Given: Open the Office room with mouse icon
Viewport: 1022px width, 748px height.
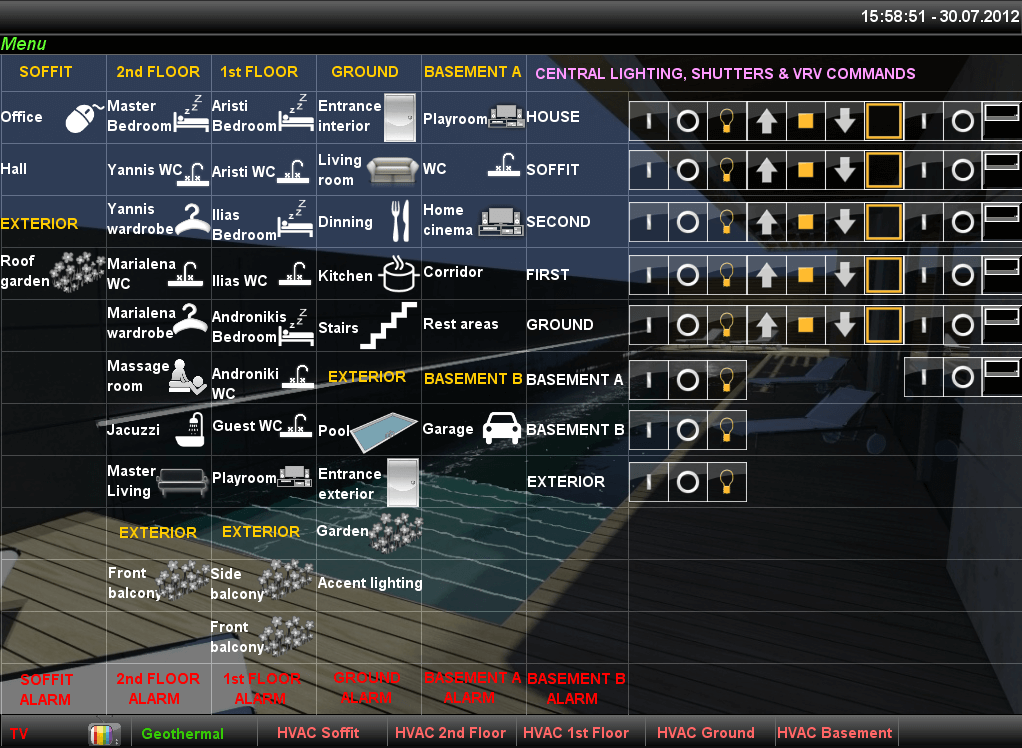Looking at the screenshot, I should click(84, 117).
